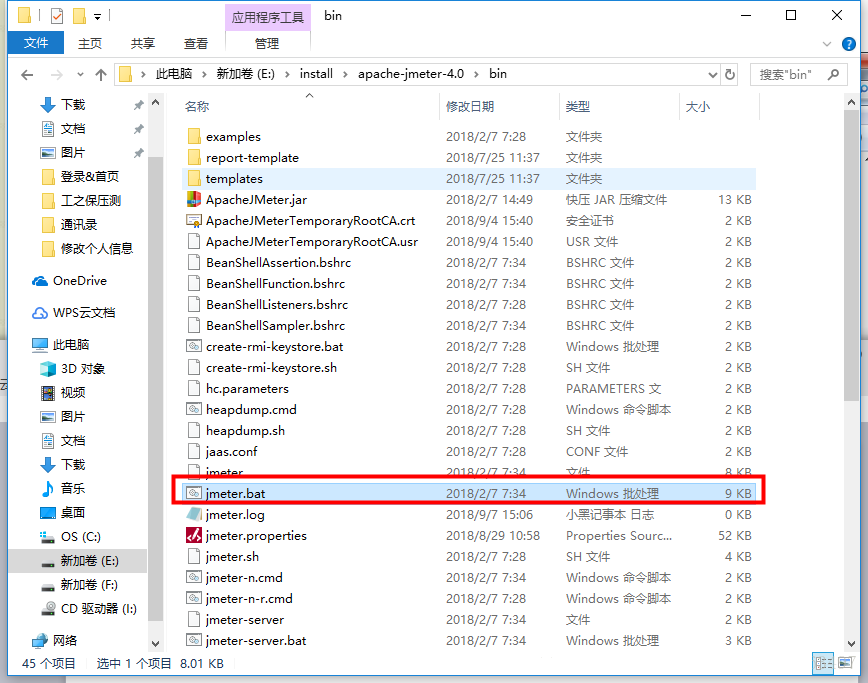Open the Help question mark icon
Viewport: 868px width, 683px height.
[848, 44]
